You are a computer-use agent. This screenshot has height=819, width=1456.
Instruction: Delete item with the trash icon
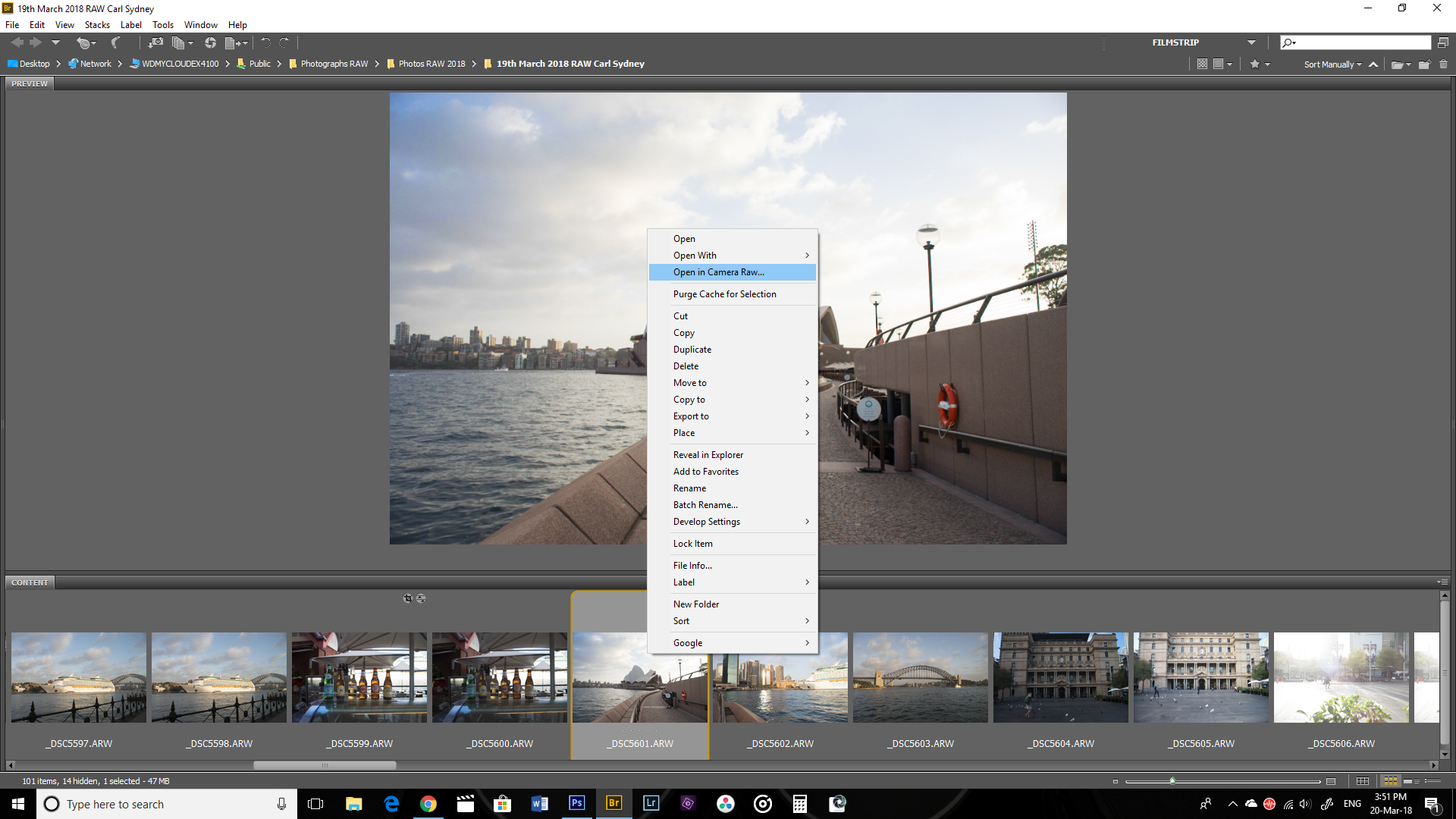click(1443, 64)
